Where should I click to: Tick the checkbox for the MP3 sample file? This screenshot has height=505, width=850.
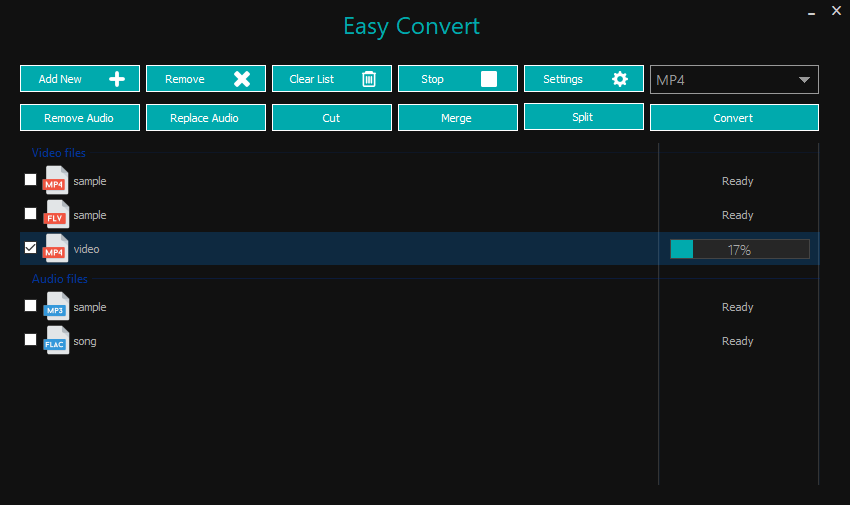tap(30, 306)
